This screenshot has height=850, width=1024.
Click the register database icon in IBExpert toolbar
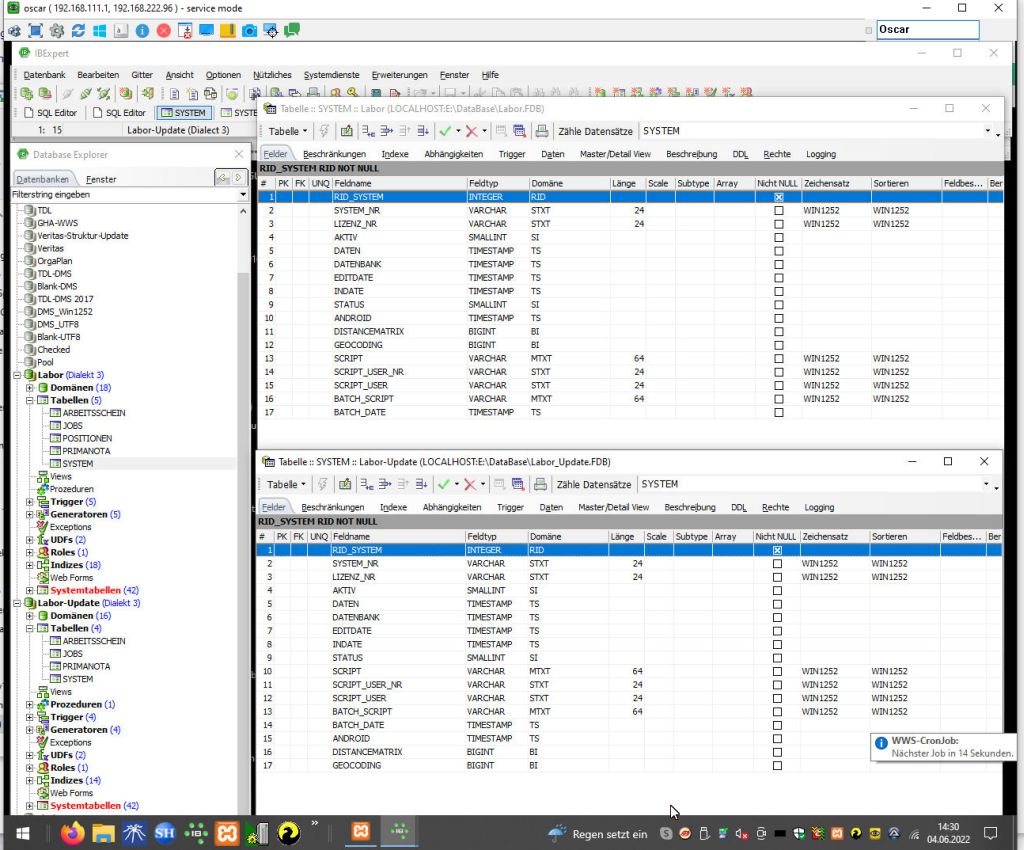27,93
